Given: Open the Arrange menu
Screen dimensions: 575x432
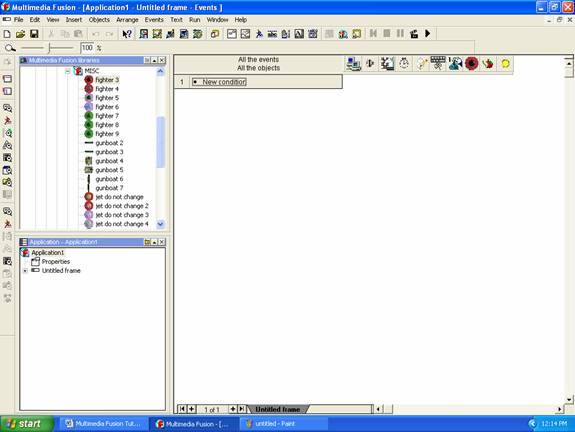Looking at the screenshot, I should (x=127, y=20).
